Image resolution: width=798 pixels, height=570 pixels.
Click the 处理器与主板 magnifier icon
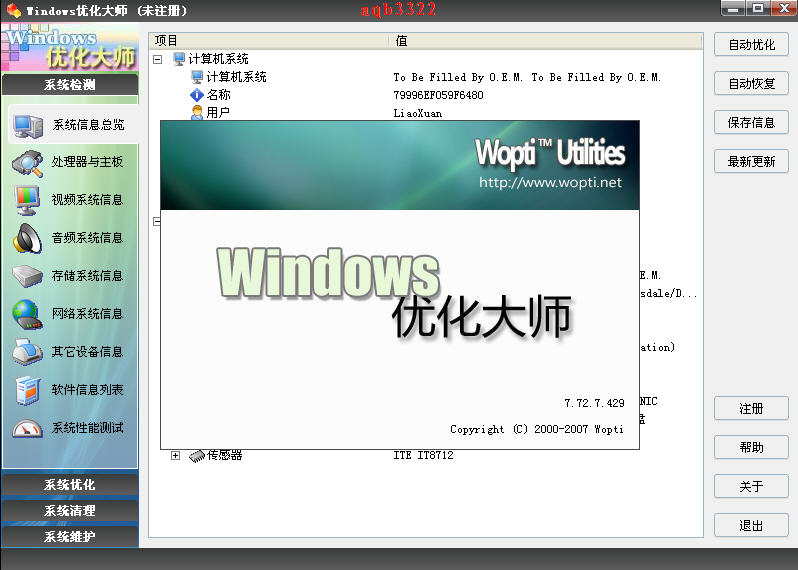point(27,163)
